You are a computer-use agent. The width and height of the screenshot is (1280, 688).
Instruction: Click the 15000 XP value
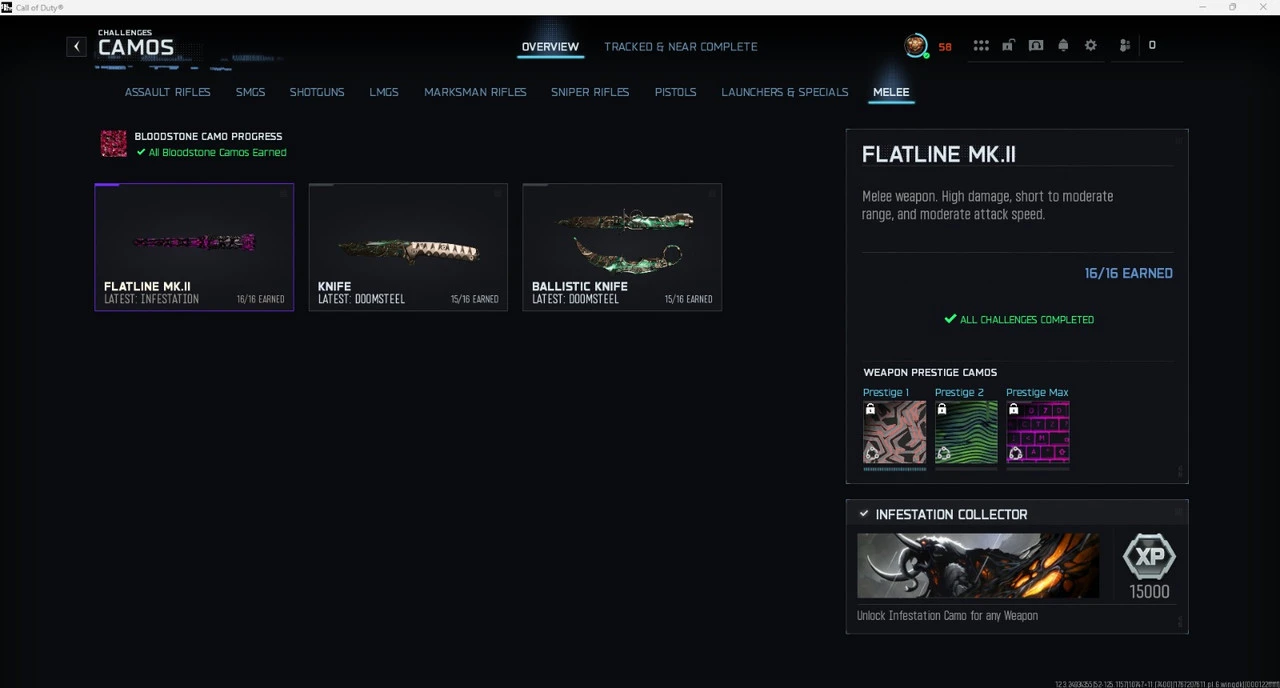1149,592
